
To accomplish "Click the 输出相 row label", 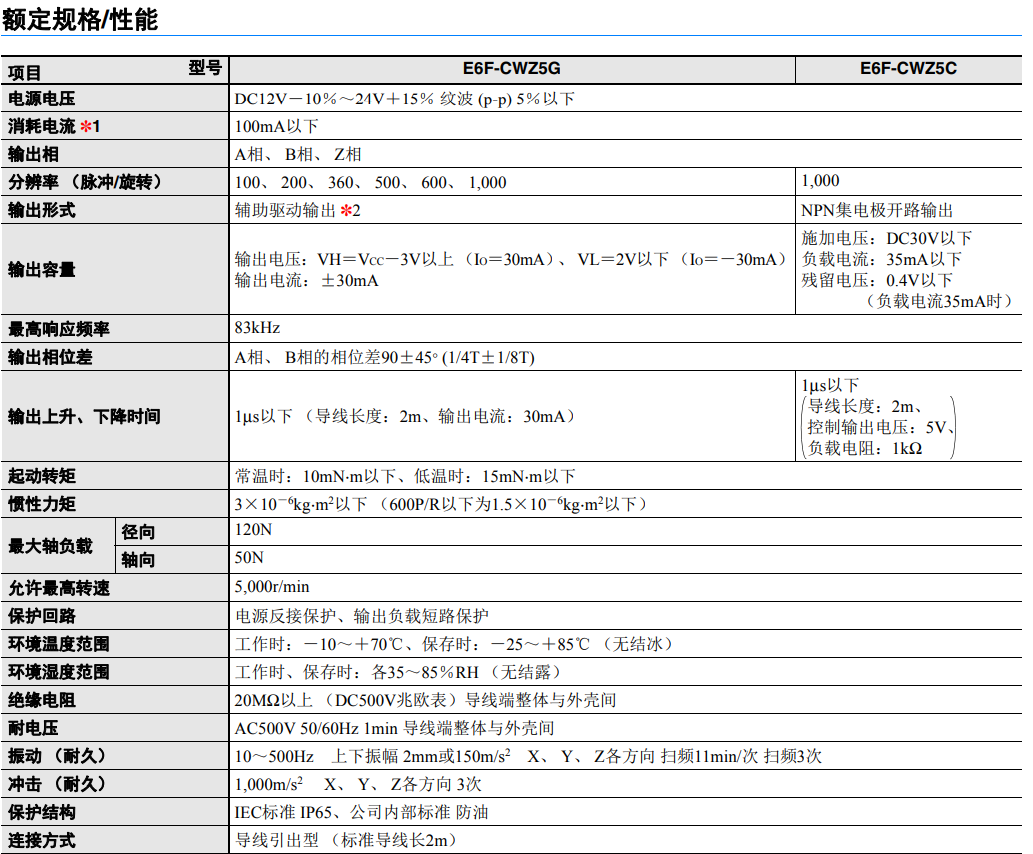I will click(x=33, y=154).
